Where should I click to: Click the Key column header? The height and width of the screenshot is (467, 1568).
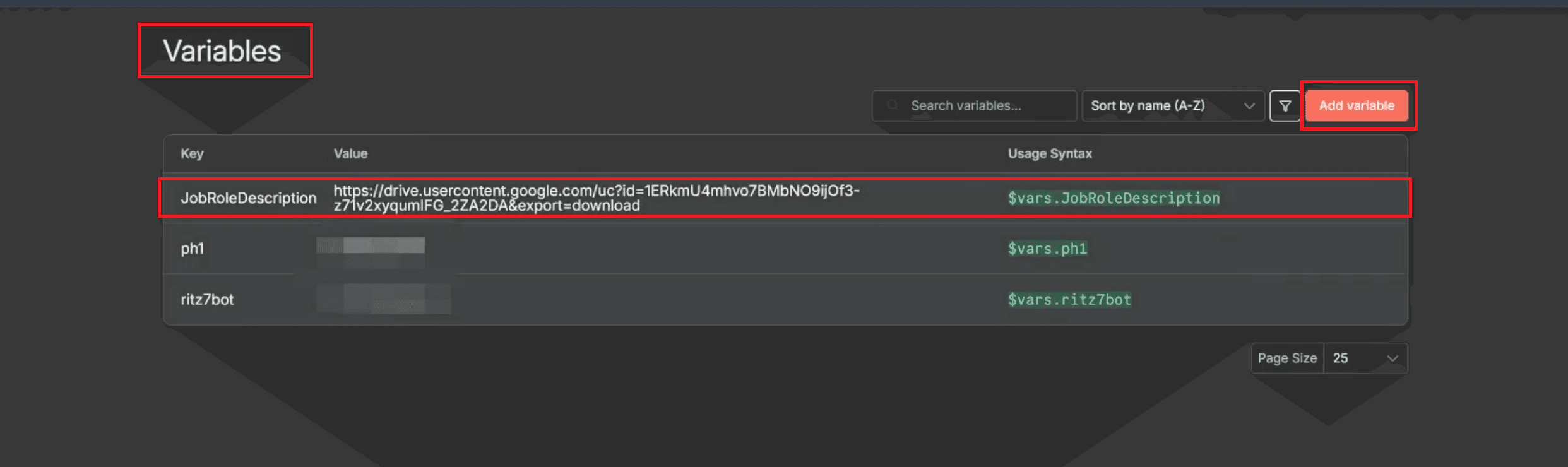(192, 153)
